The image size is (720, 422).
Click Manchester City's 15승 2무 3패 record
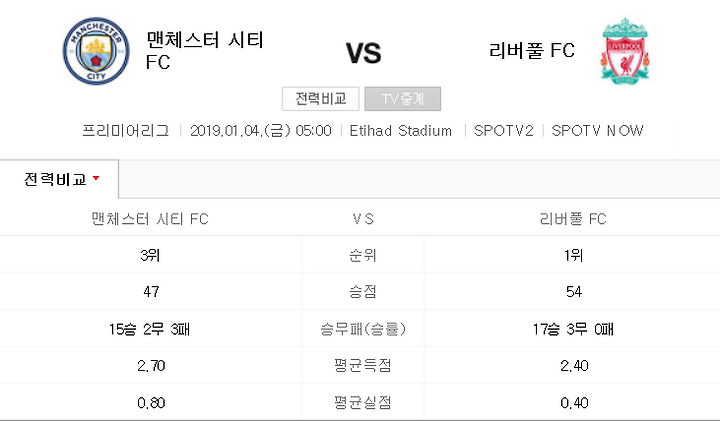coord(150,329)
